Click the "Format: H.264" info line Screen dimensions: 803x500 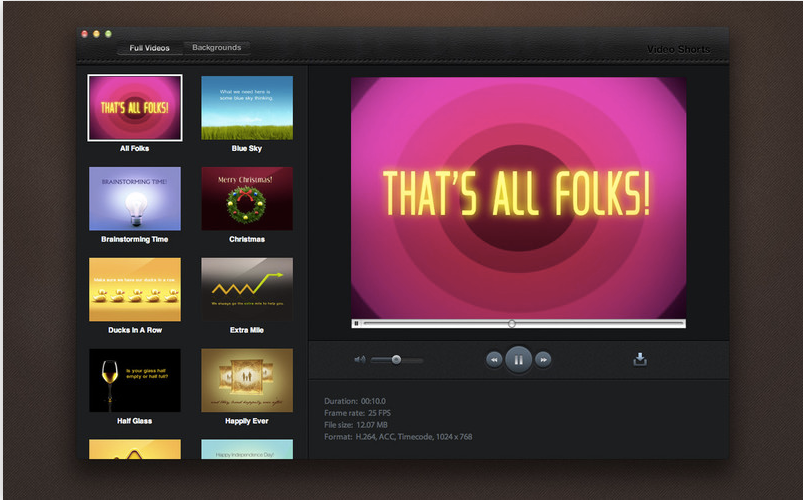coord(398,437)
